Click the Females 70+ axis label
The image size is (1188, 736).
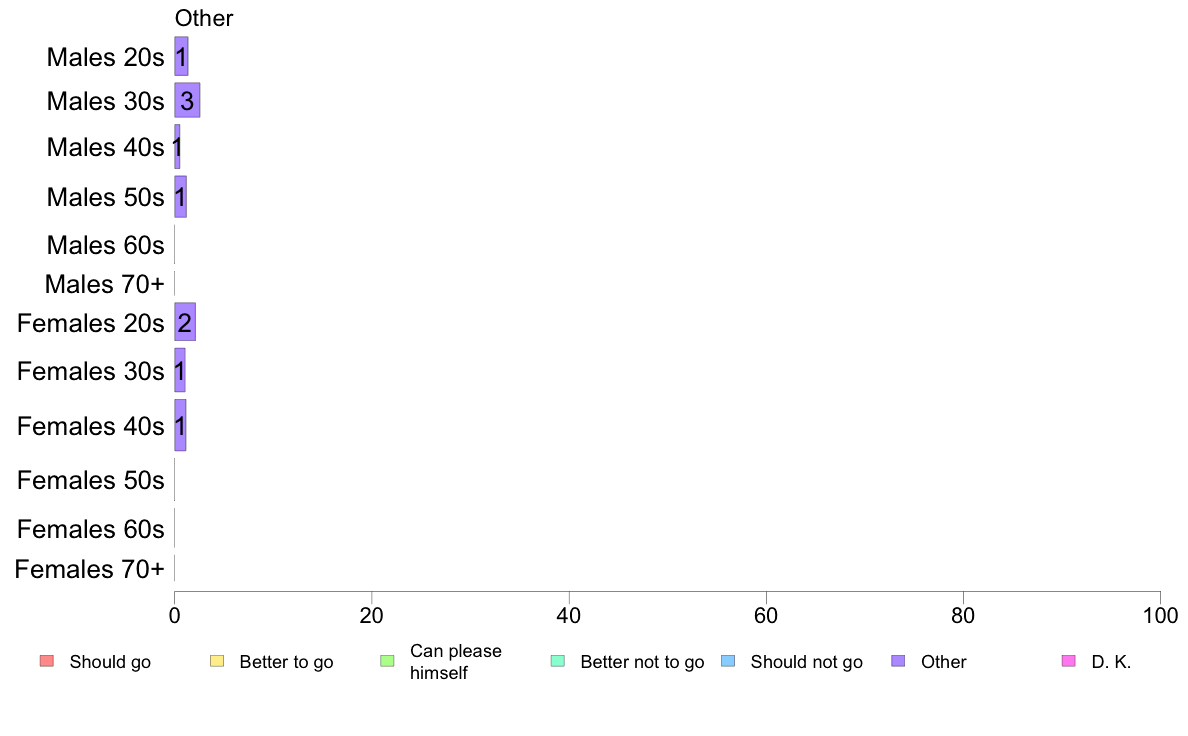click(89, 569)
